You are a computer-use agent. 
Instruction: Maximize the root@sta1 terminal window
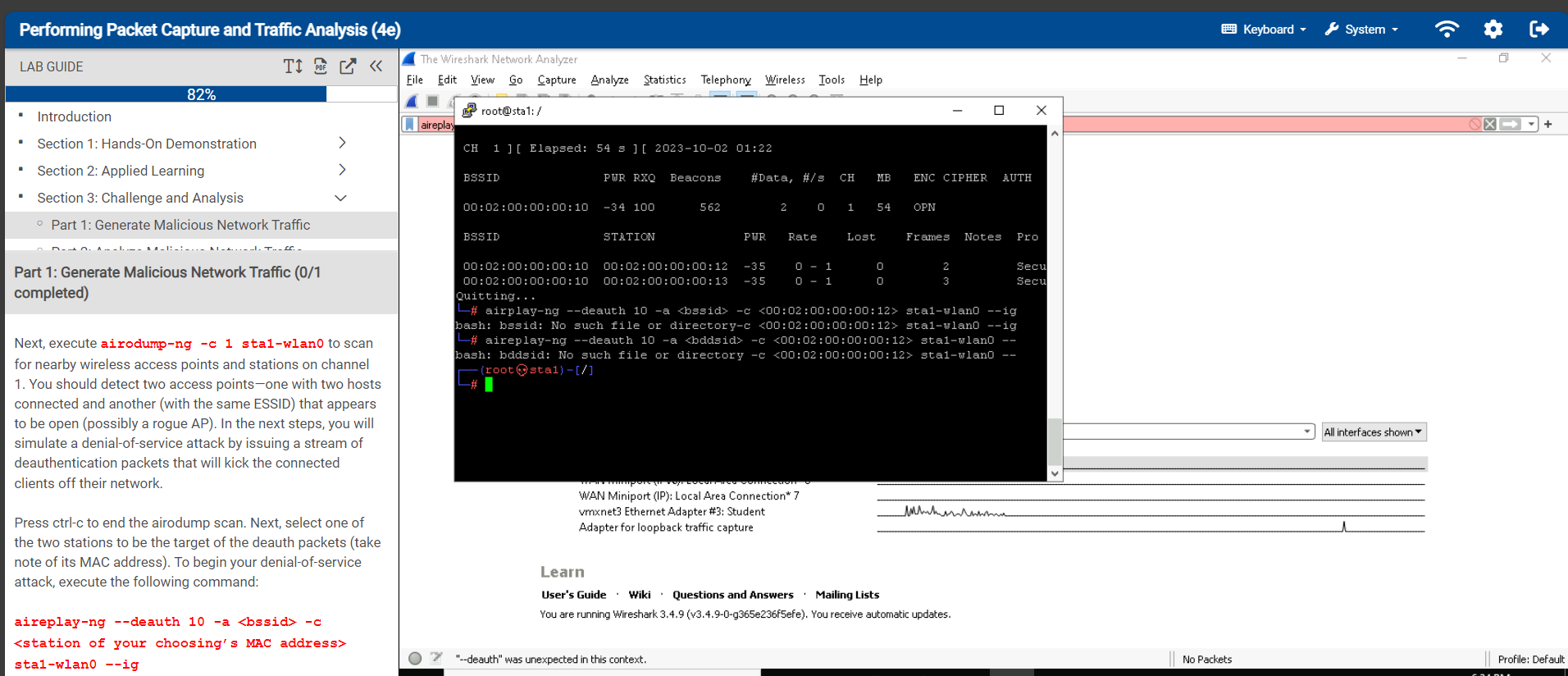(999, 111)
